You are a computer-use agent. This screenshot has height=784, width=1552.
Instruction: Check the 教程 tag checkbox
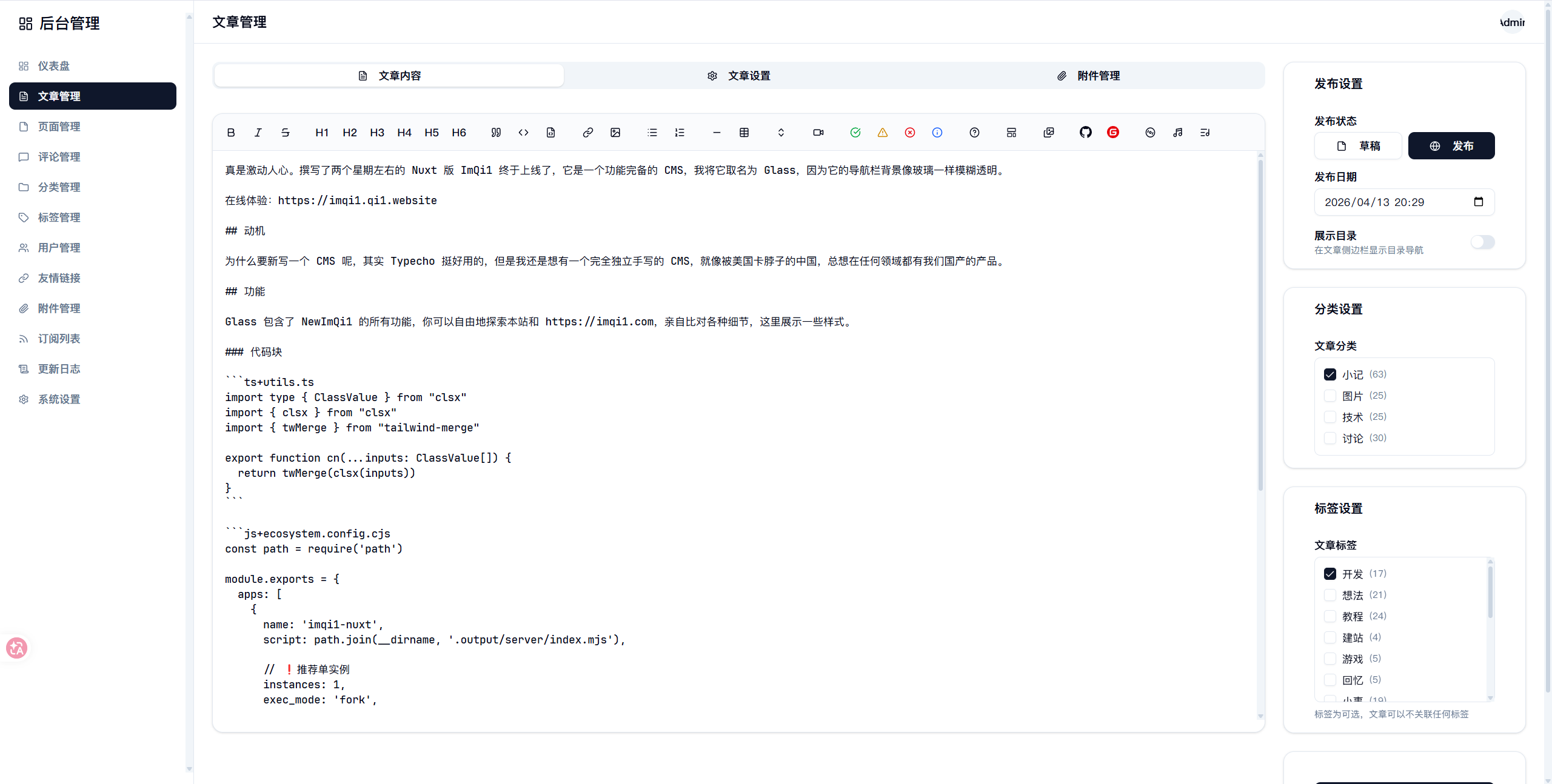click(x=1330, y=616)
